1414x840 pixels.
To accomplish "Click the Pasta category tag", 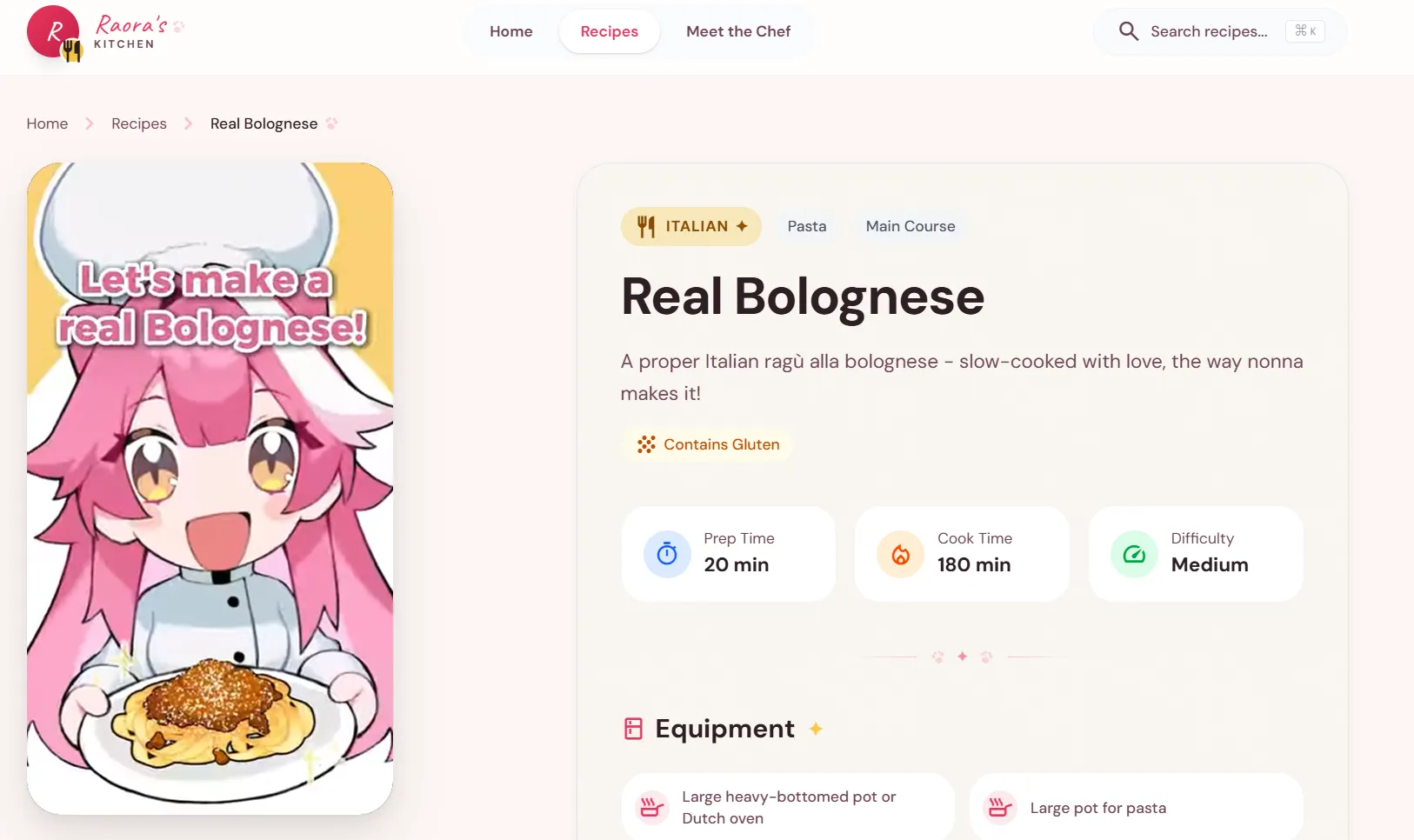I will 807,226.
